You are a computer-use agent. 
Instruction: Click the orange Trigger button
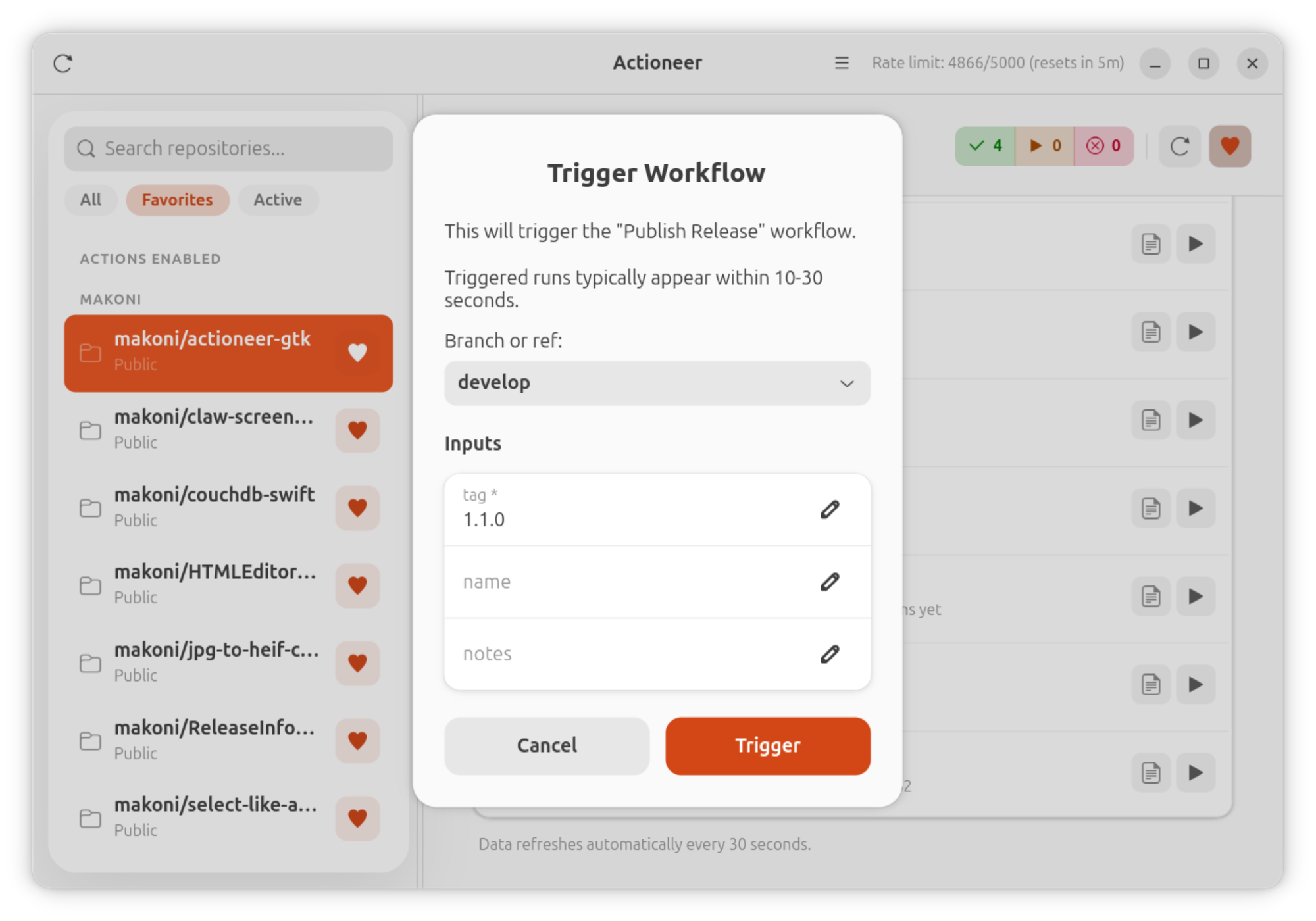pyautogui.click(x=768, y=746)
